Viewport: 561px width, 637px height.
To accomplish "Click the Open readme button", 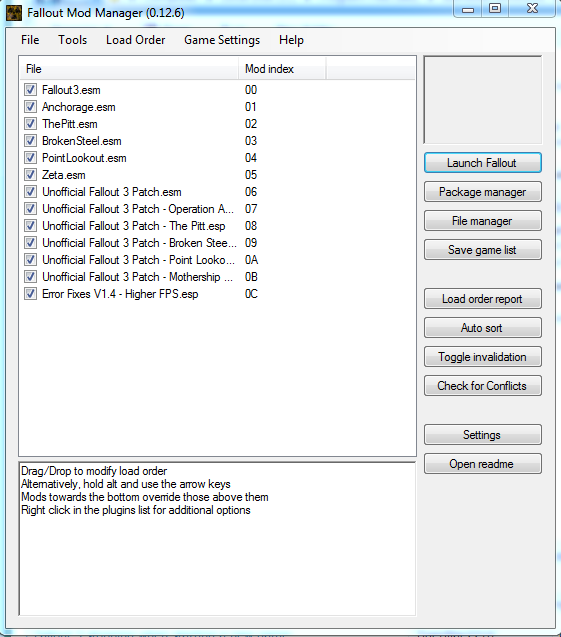I will [483, 464].
